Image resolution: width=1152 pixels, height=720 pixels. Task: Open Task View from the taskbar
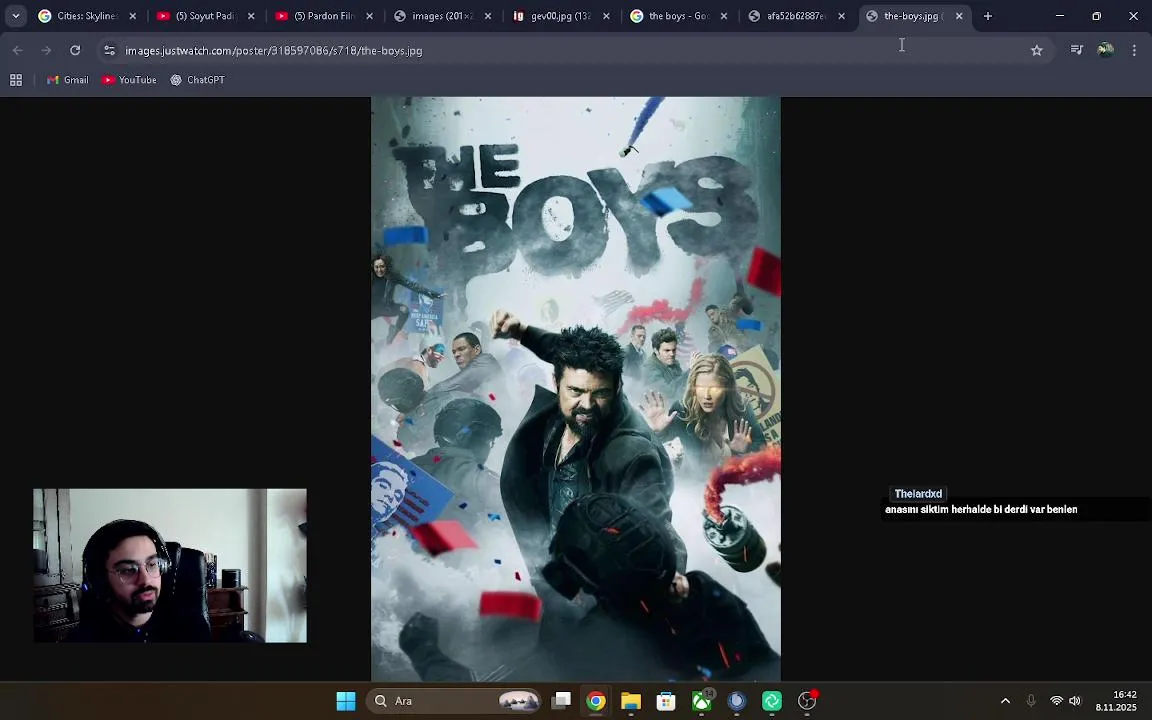click(561, 701)
